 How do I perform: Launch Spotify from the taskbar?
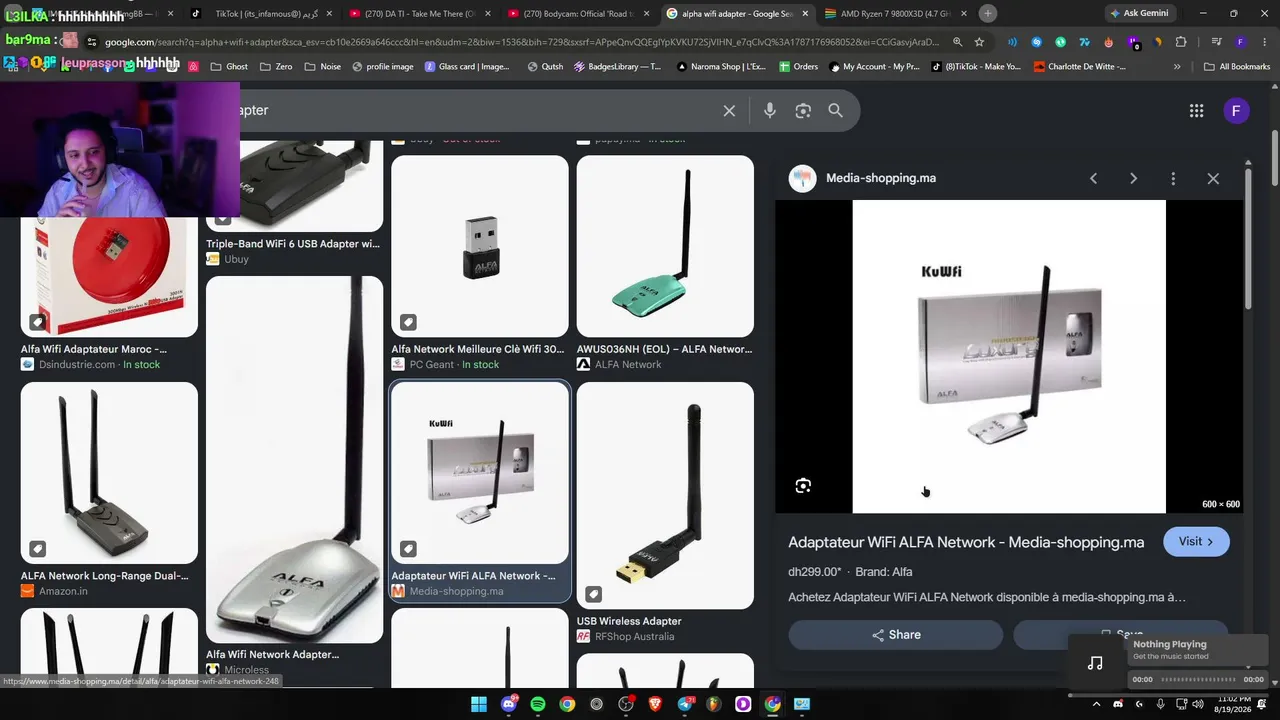coord(538,704)
